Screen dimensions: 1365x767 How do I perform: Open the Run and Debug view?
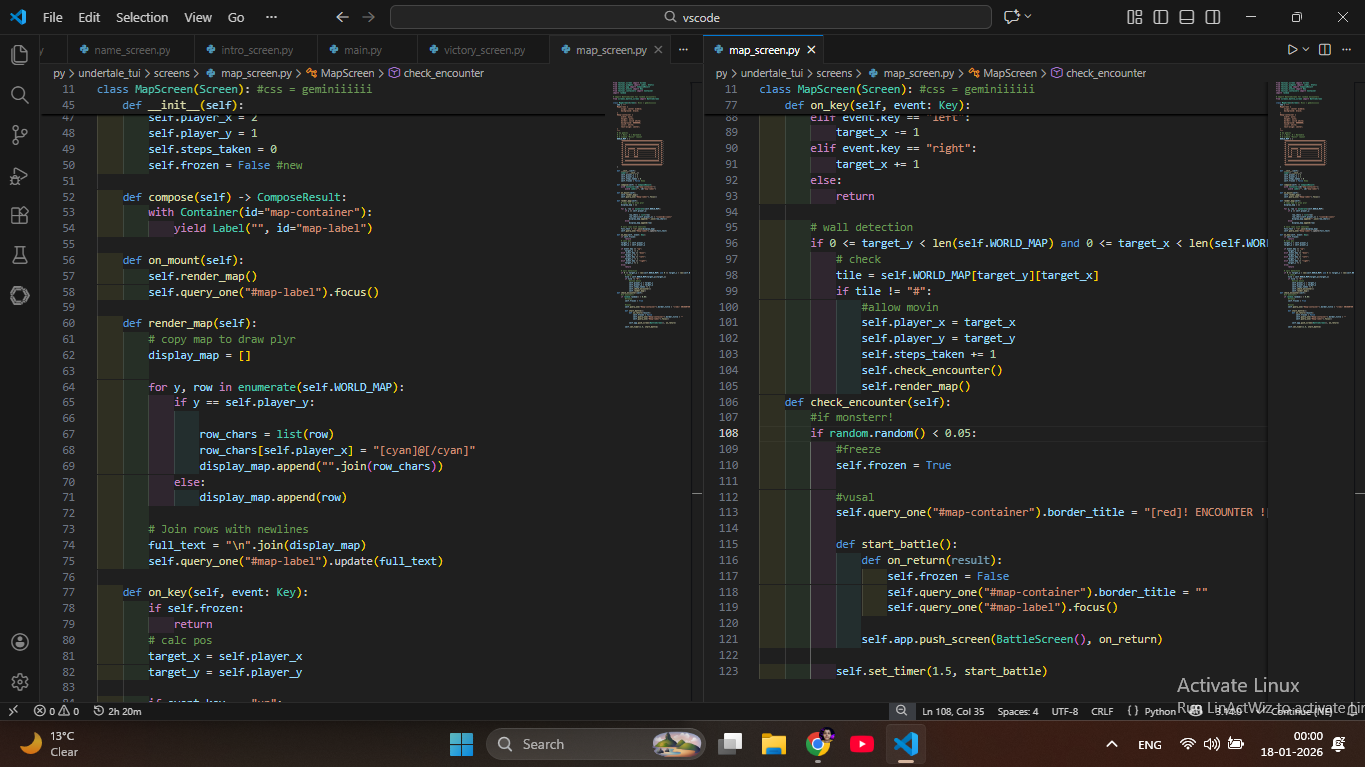tap(19, 176)
